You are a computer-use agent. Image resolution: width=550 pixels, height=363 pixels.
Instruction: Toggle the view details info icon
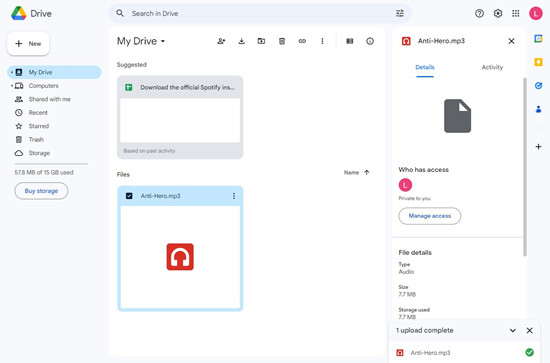pos(370,41)
